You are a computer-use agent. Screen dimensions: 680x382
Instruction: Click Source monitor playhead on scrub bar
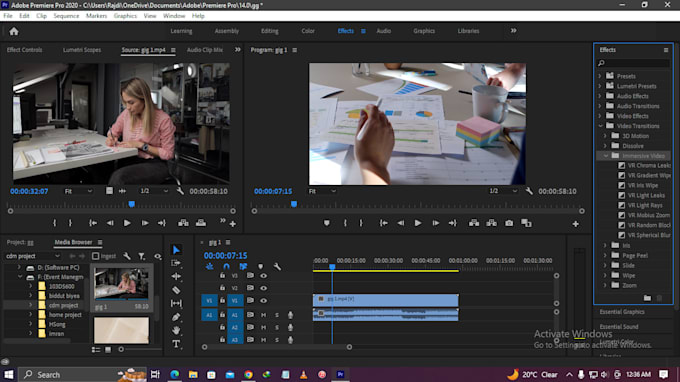click(x=131, y=204)
